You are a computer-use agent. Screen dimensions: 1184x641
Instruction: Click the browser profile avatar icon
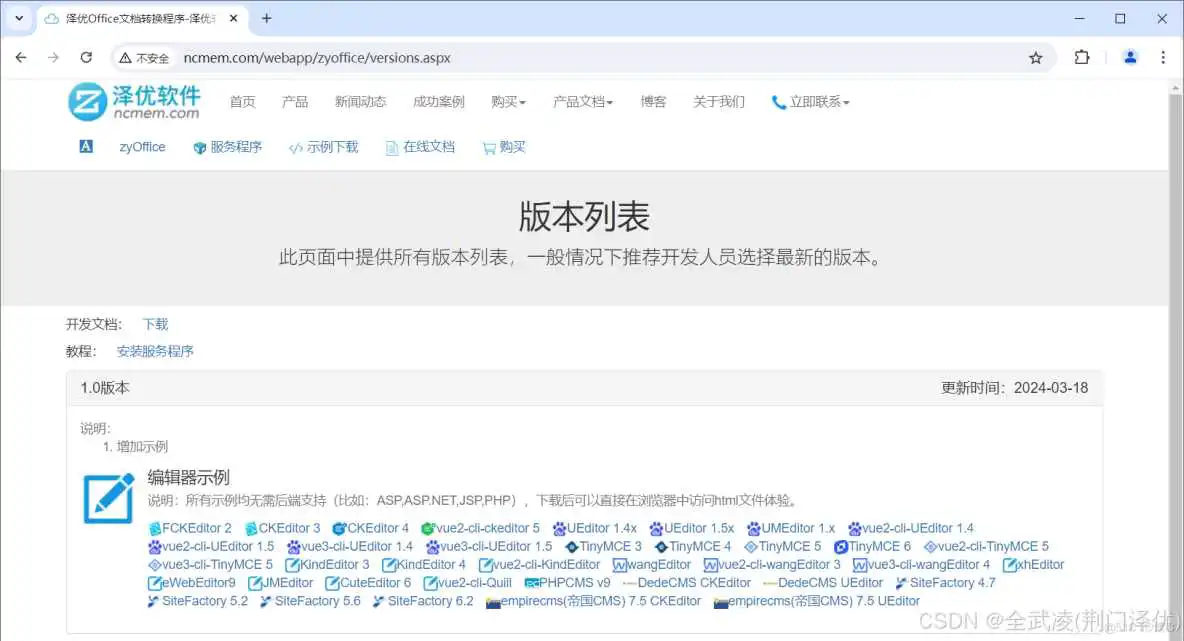(x=1129, y=58)
